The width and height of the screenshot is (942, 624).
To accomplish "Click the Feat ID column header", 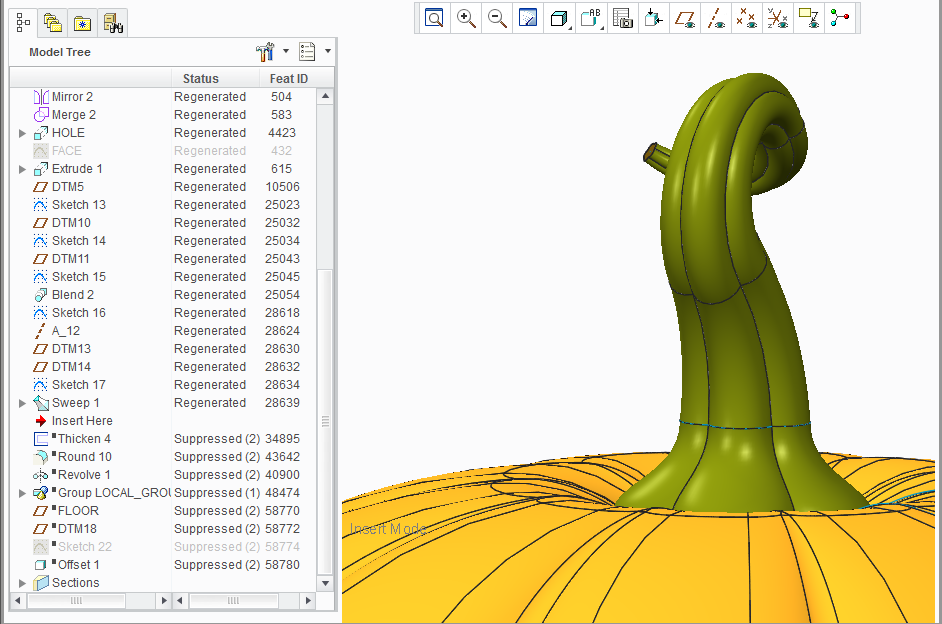I will click(289, 79).
